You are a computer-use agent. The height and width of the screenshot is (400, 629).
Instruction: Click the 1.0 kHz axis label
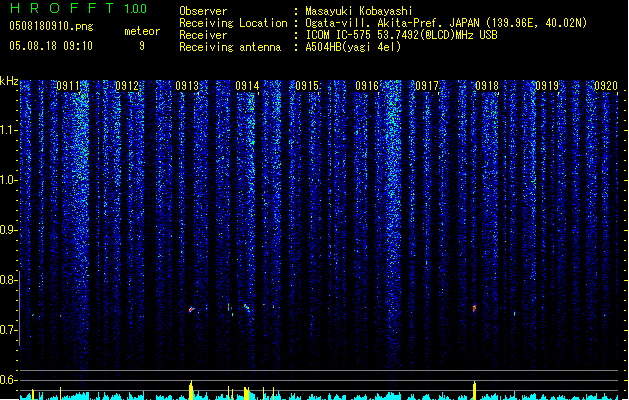pos(9,180)
